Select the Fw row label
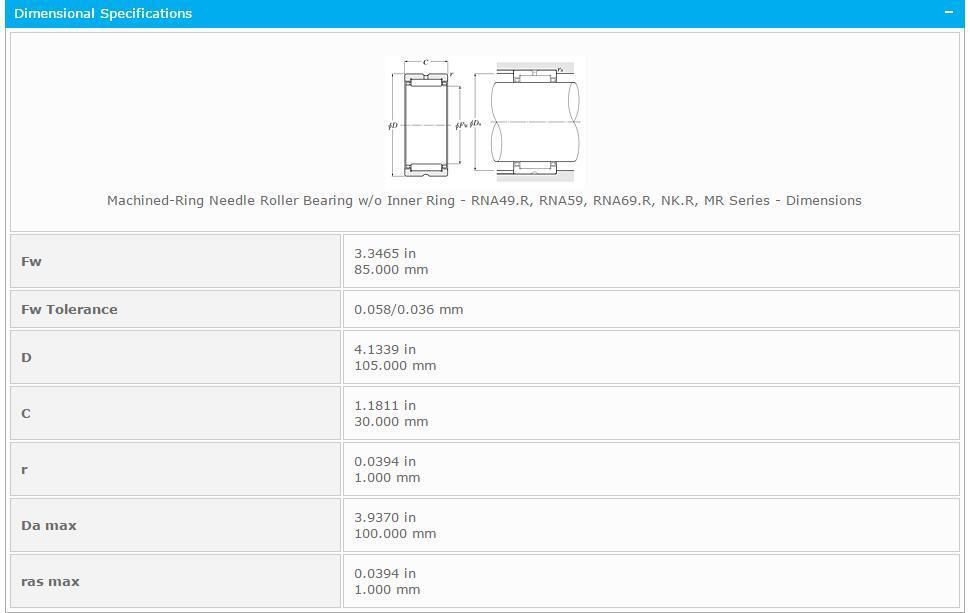 [31, 261]
